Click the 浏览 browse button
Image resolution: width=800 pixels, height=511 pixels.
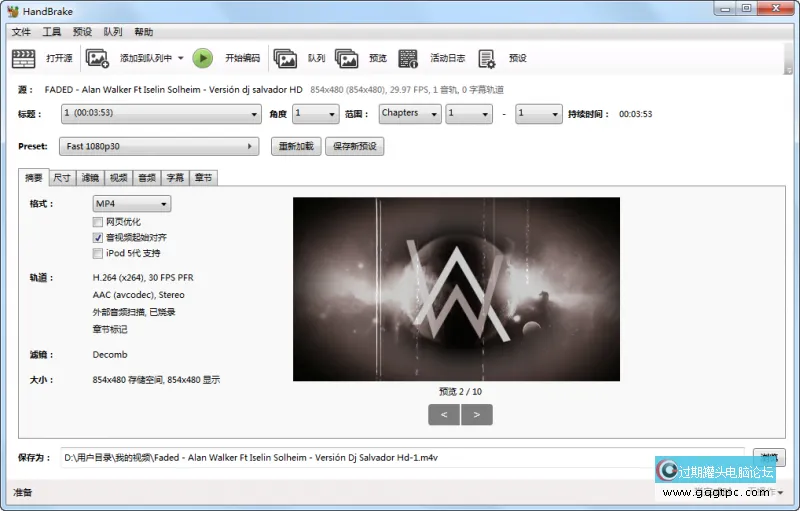tap(769, 457)
